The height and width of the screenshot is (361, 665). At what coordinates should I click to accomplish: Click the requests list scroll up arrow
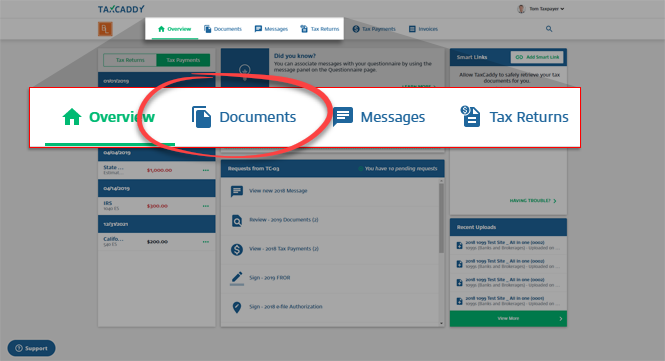coord(441,181)
